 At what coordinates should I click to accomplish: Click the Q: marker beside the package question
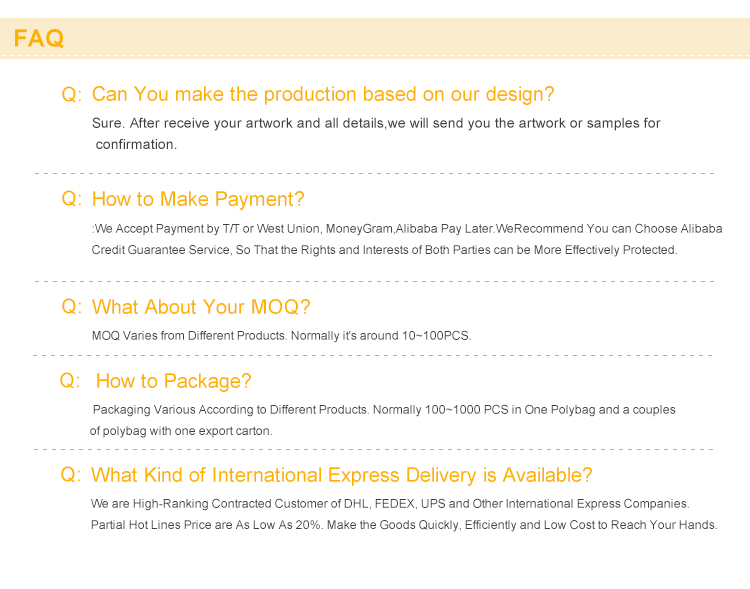point(69,381)
